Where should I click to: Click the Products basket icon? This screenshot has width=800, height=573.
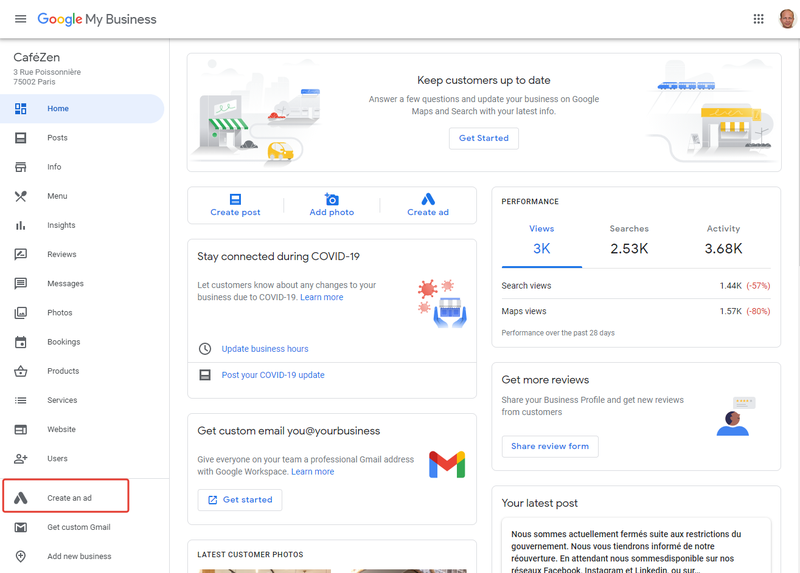pos(20,371)
